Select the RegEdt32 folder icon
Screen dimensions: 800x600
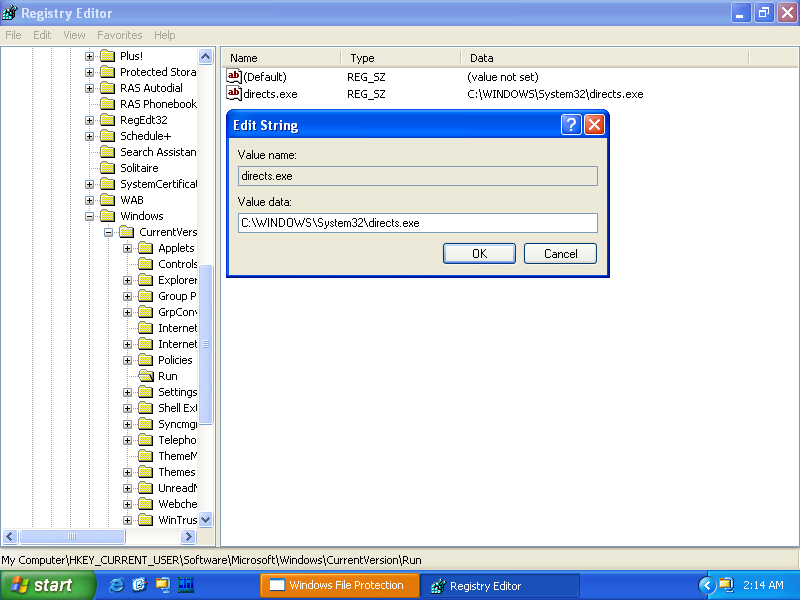[x=107, y=120]
